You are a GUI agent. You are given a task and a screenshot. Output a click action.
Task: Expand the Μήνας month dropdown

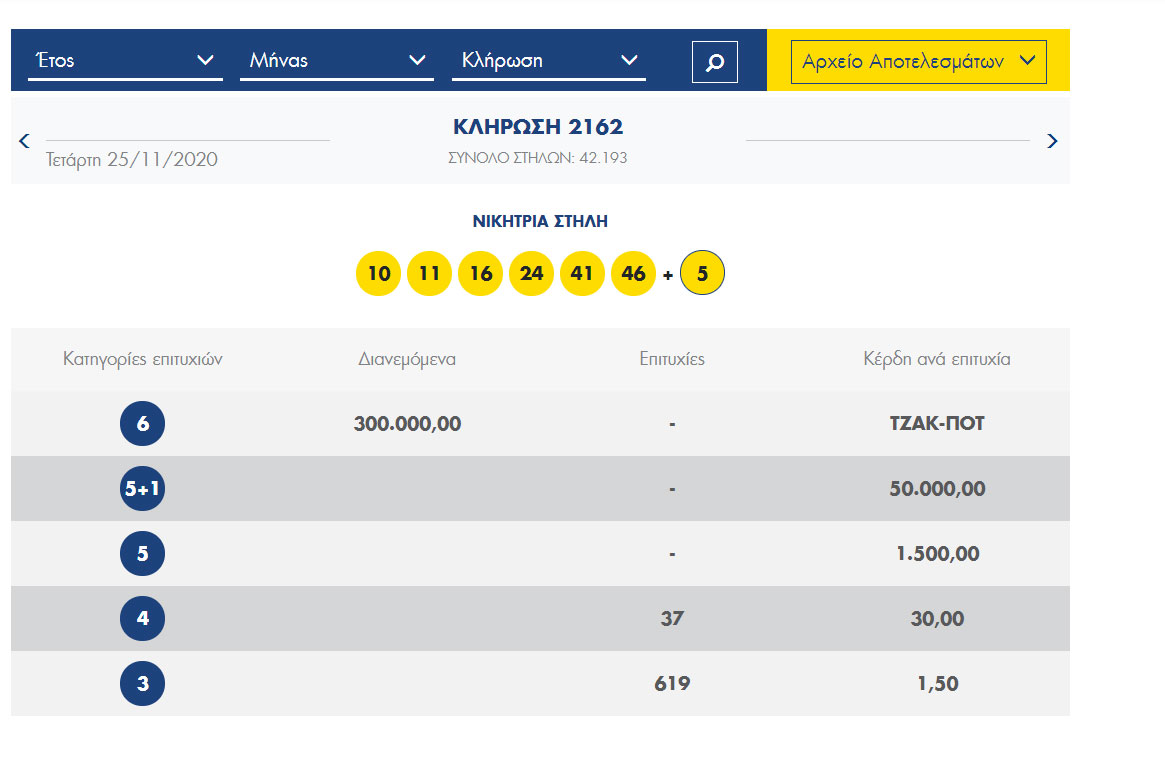(337, 61)
